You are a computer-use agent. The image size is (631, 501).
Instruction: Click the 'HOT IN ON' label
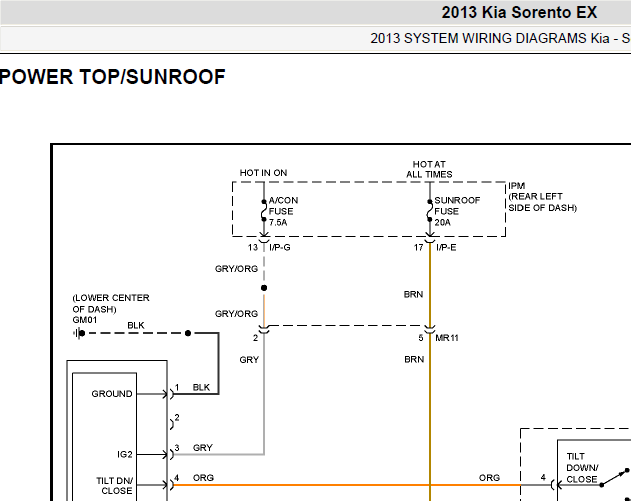pos(263,173)
